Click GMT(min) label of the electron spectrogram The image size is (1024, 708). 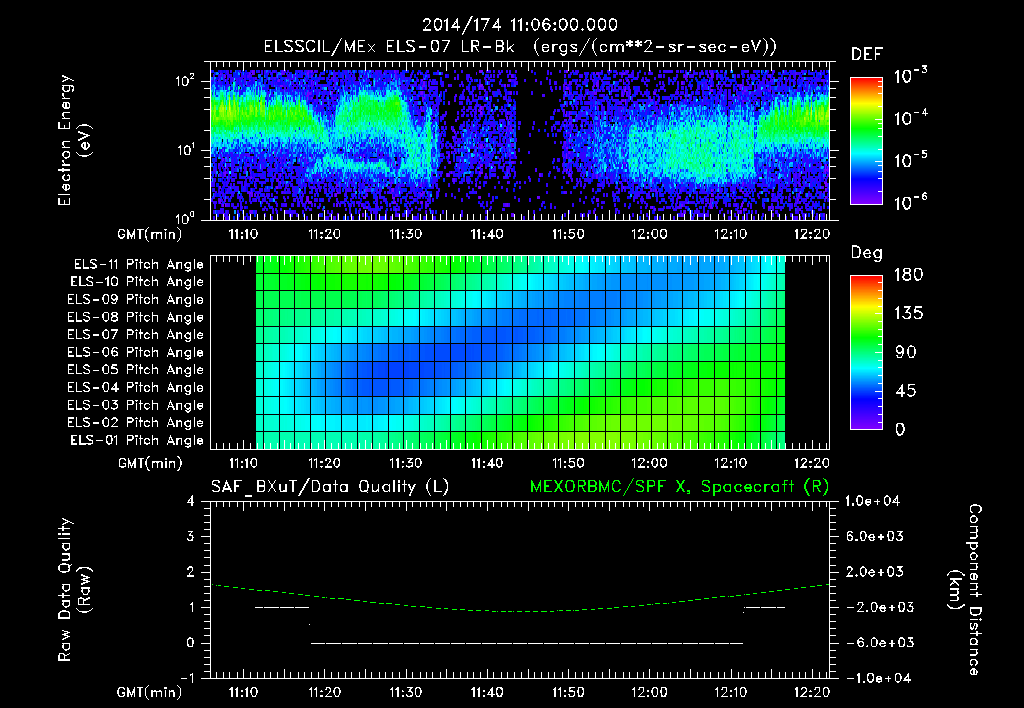coord(149,234)
